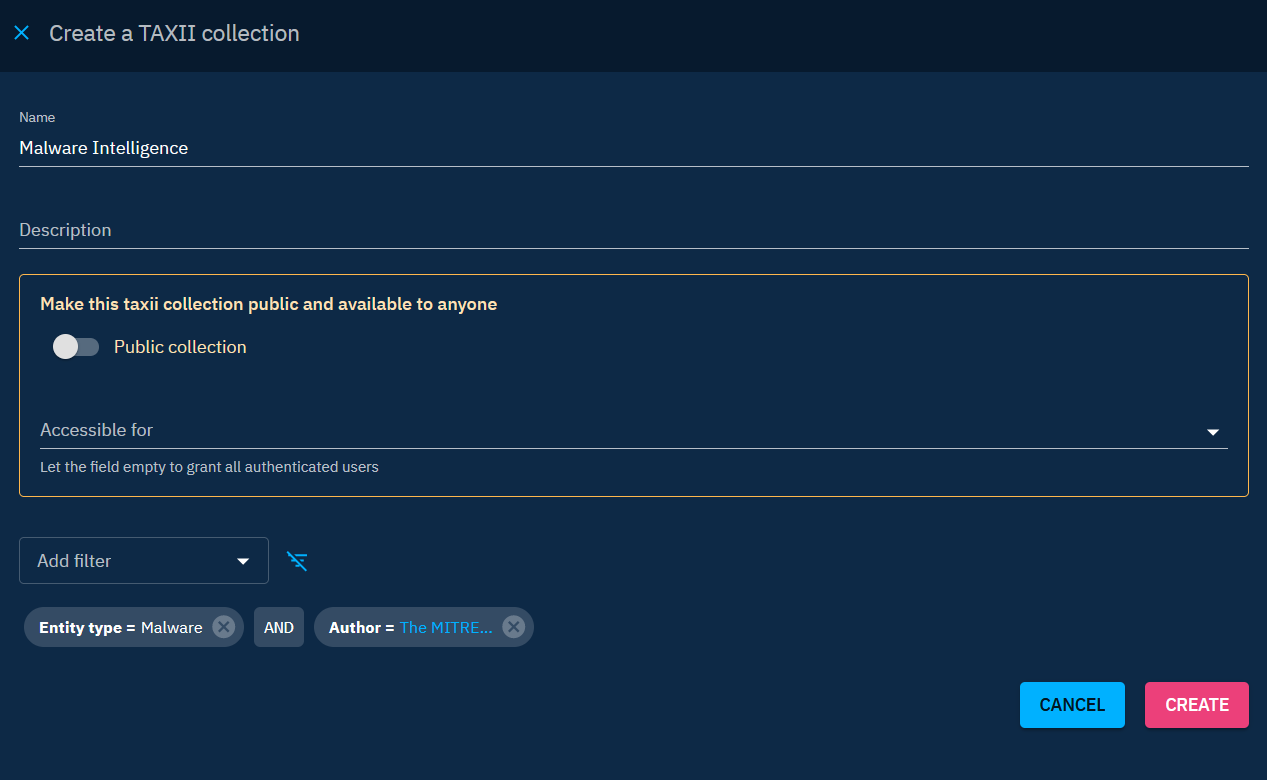
Task: Toggle the AND filter operator
Action: 278,627
